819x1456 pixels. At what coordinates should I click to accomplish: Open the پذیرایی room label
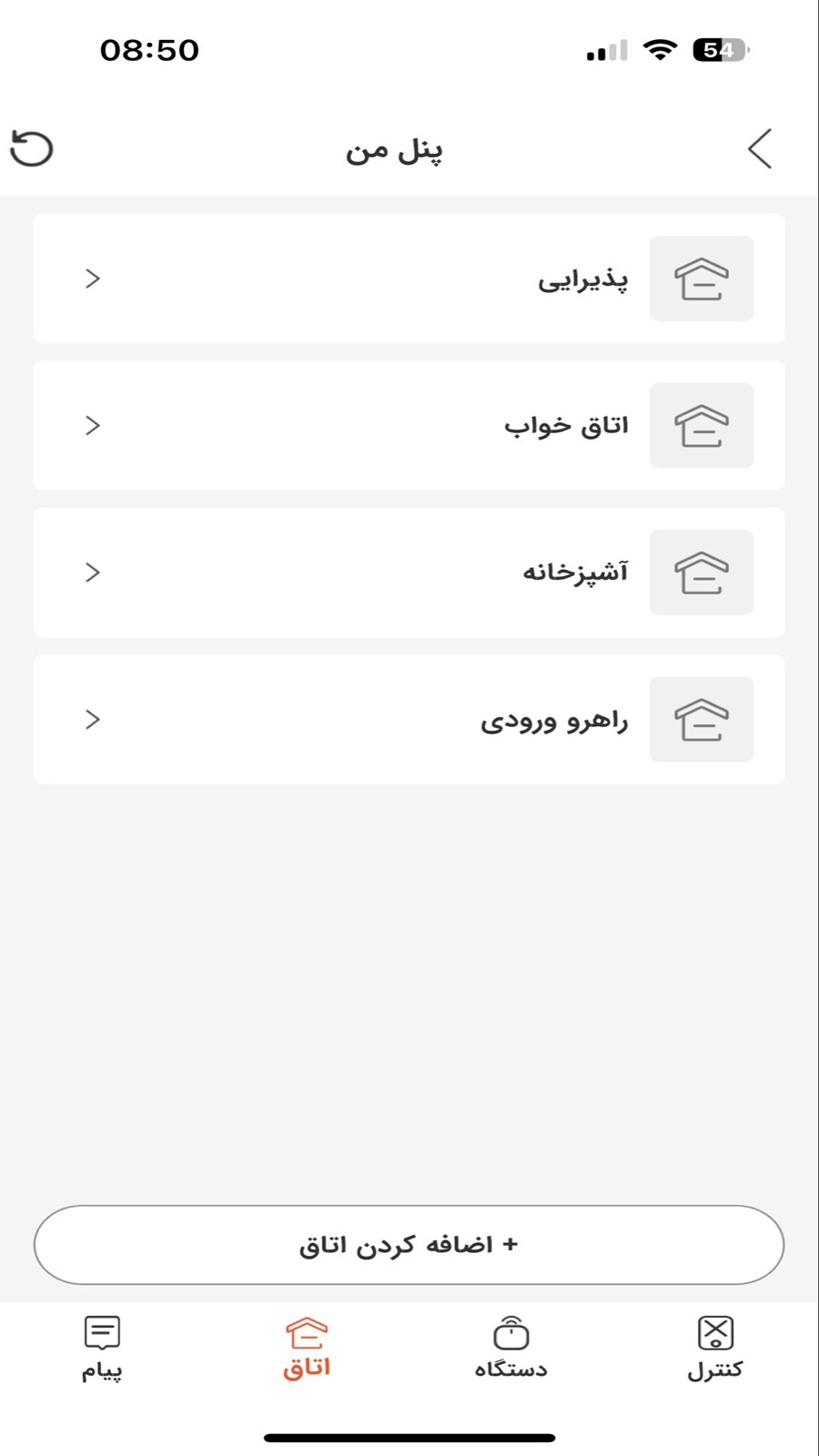(x=582, y=279)
